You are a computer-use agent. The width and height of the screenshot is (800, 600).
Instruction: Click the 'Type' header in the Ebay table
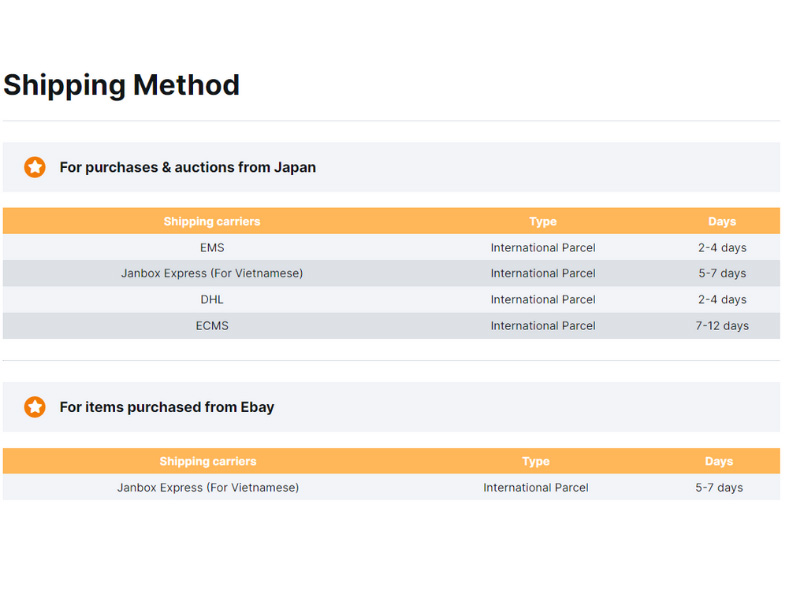pyautogui.click(x=536, y=461)
